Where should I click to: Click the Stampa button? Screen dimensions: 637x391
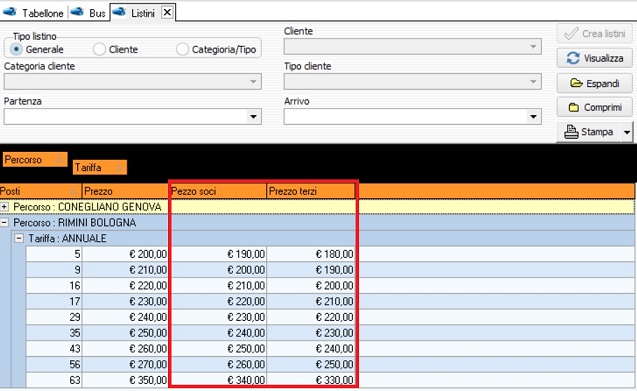pyautogui.click(x=589, y=132)
